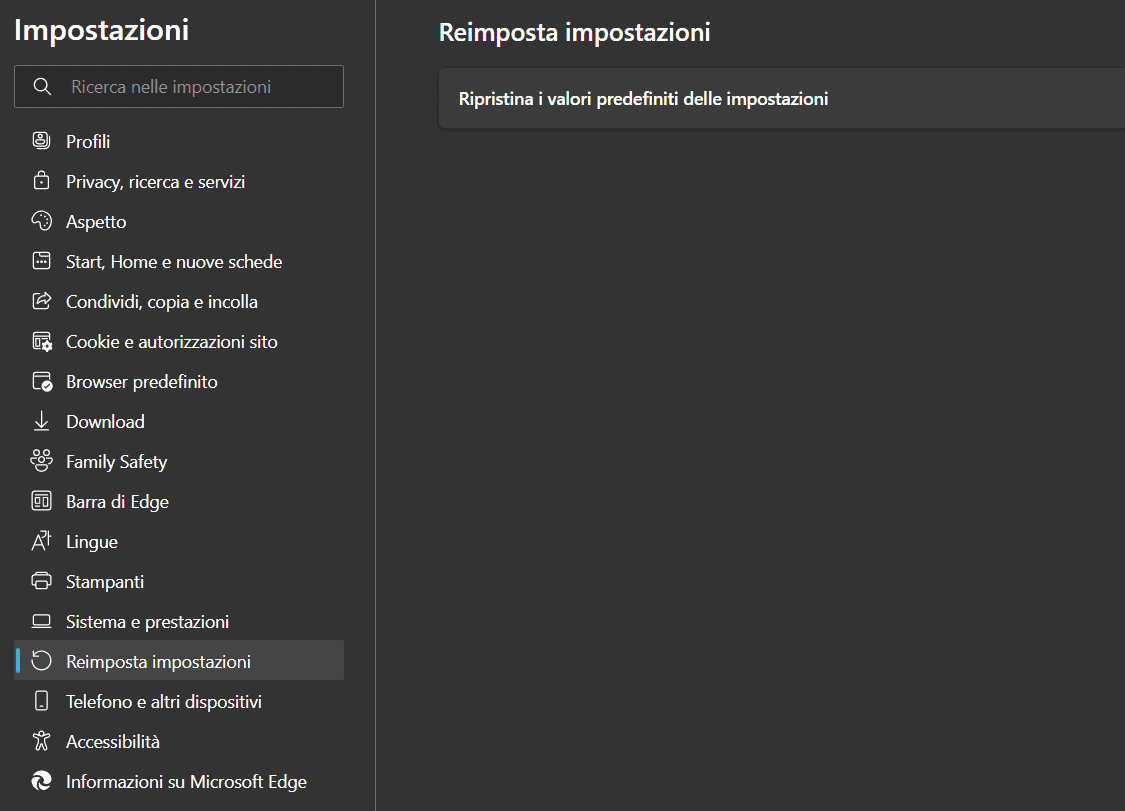The height and width of the screenshot is (811, 1125).
Task: Click the lock icon for Privacy settings
Action: tap(41, 181)
